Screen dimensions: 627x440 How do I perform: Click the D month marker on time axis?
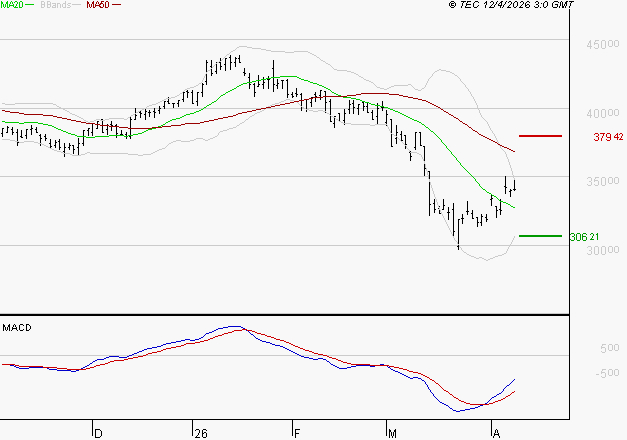98,434
